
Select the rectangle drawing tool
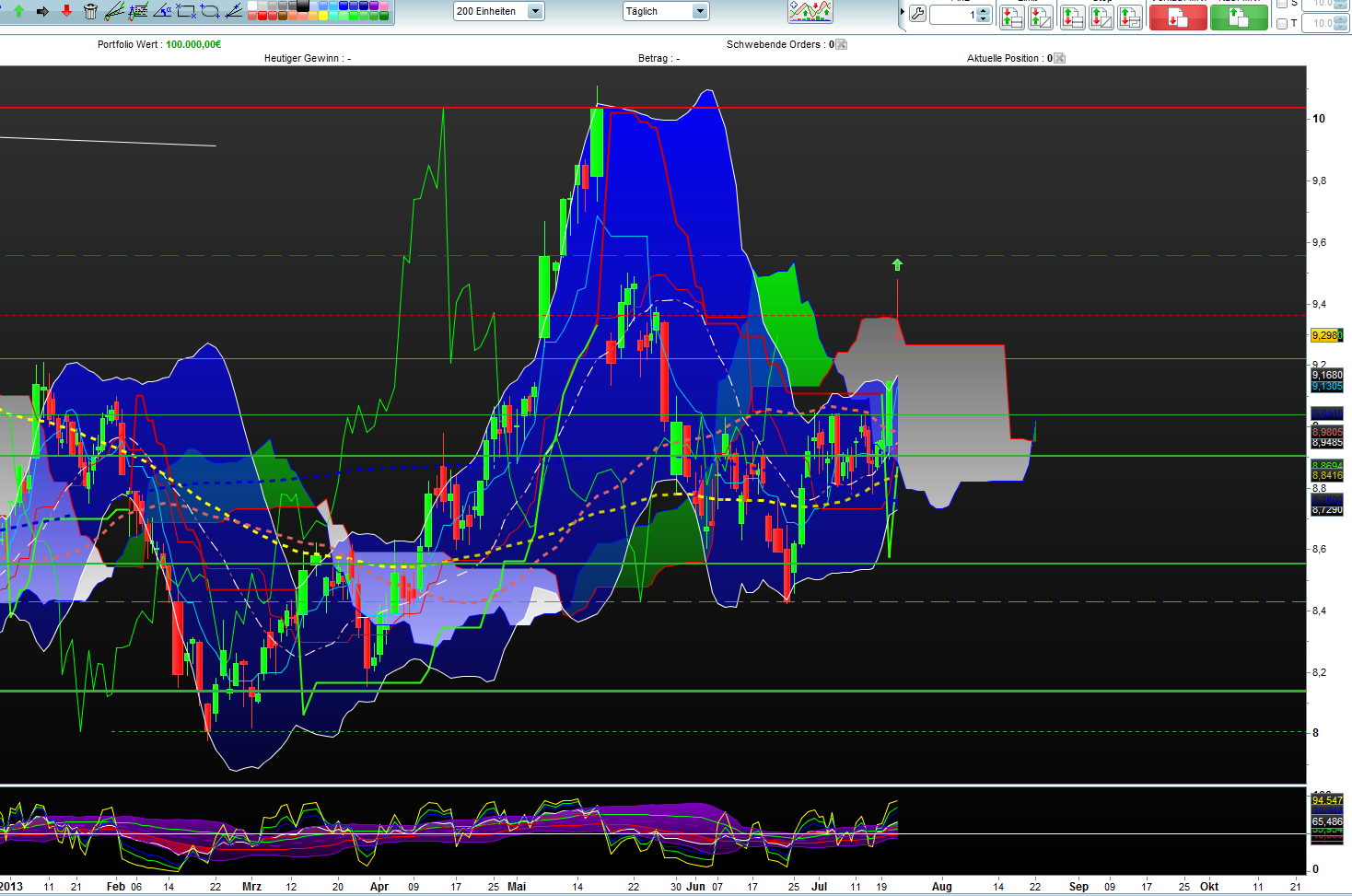(186, 11)
